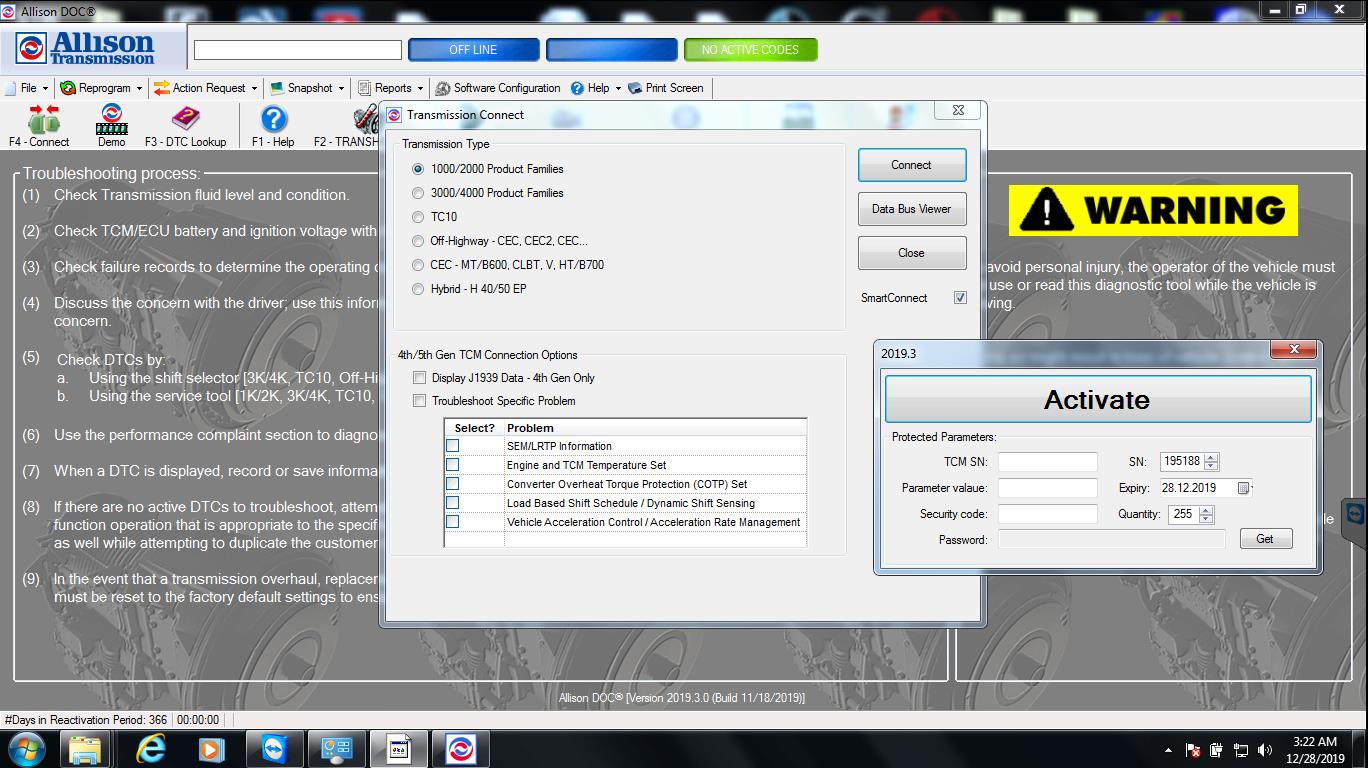
Task: Click the empty text box in header
Action: (x=298, y=50)
